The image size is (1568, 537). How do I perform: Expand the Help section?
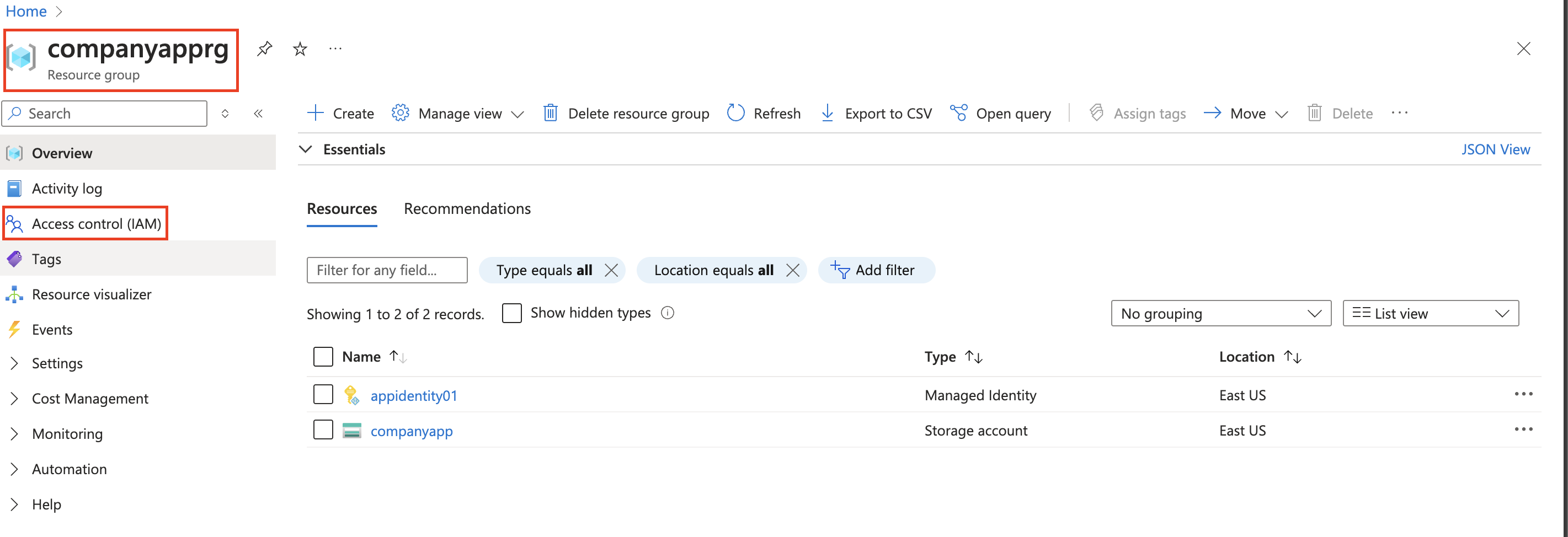[137, 505]
